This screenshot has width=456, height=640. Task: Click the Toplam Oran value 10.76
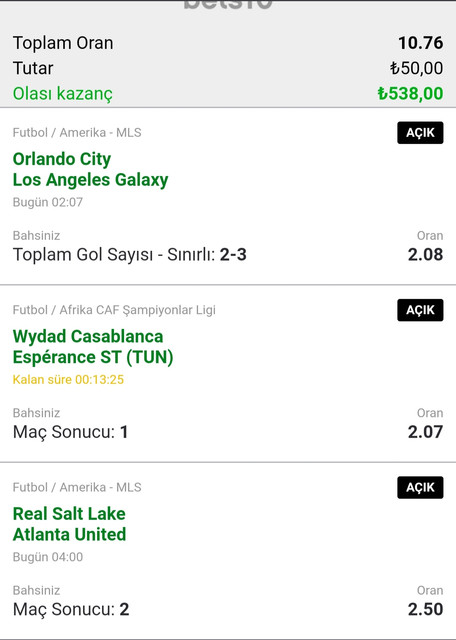(x=420, y=43)
